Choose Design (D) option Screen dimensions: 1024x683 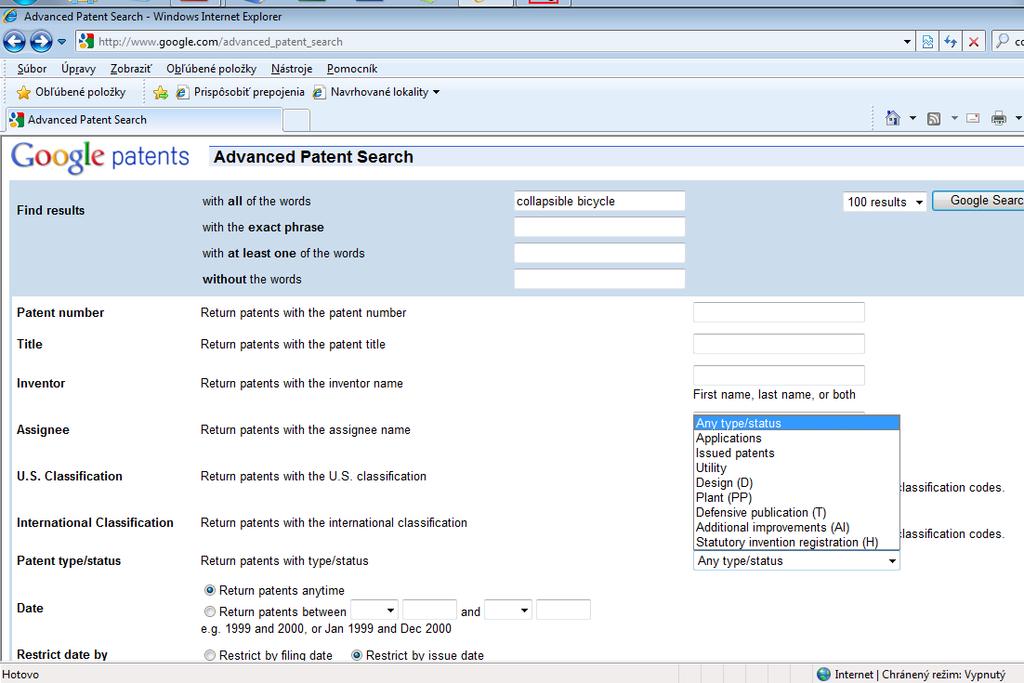pos(796,483)
